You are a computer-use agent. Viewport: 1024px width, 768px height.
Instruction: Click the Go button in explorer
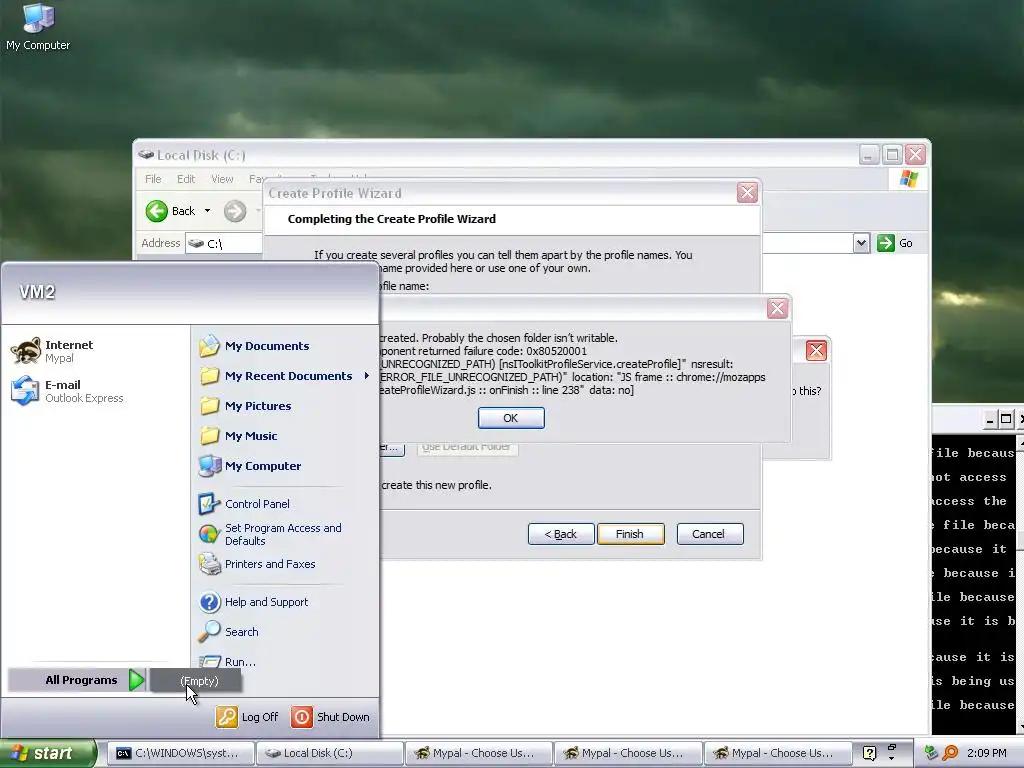[x=895, y=243]
